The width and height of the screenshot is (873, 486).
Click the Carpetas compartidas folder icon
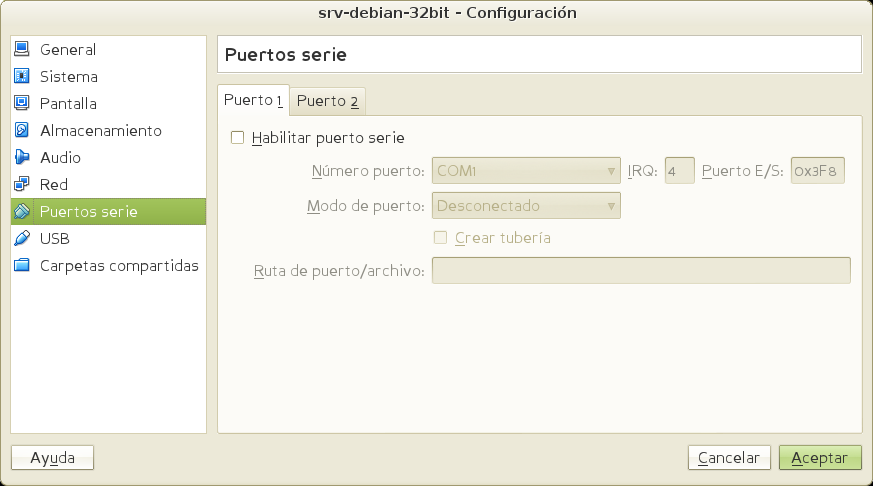22,265
